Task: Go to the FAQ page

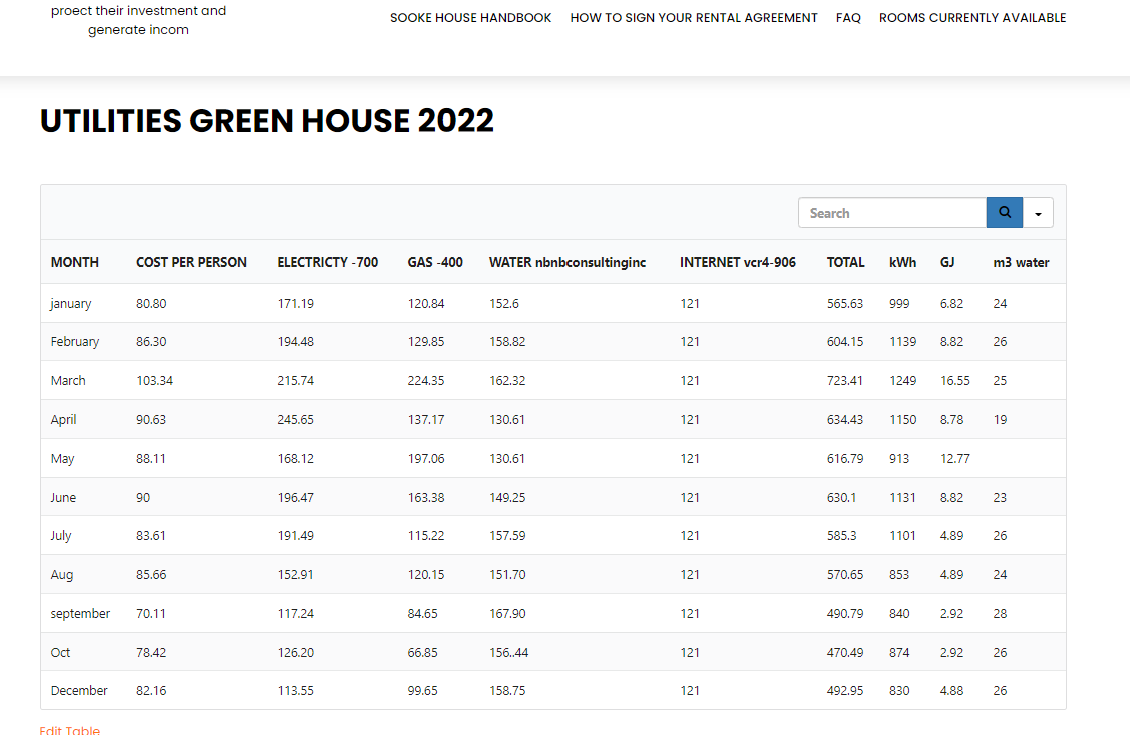Action: [x=848, y=18]
